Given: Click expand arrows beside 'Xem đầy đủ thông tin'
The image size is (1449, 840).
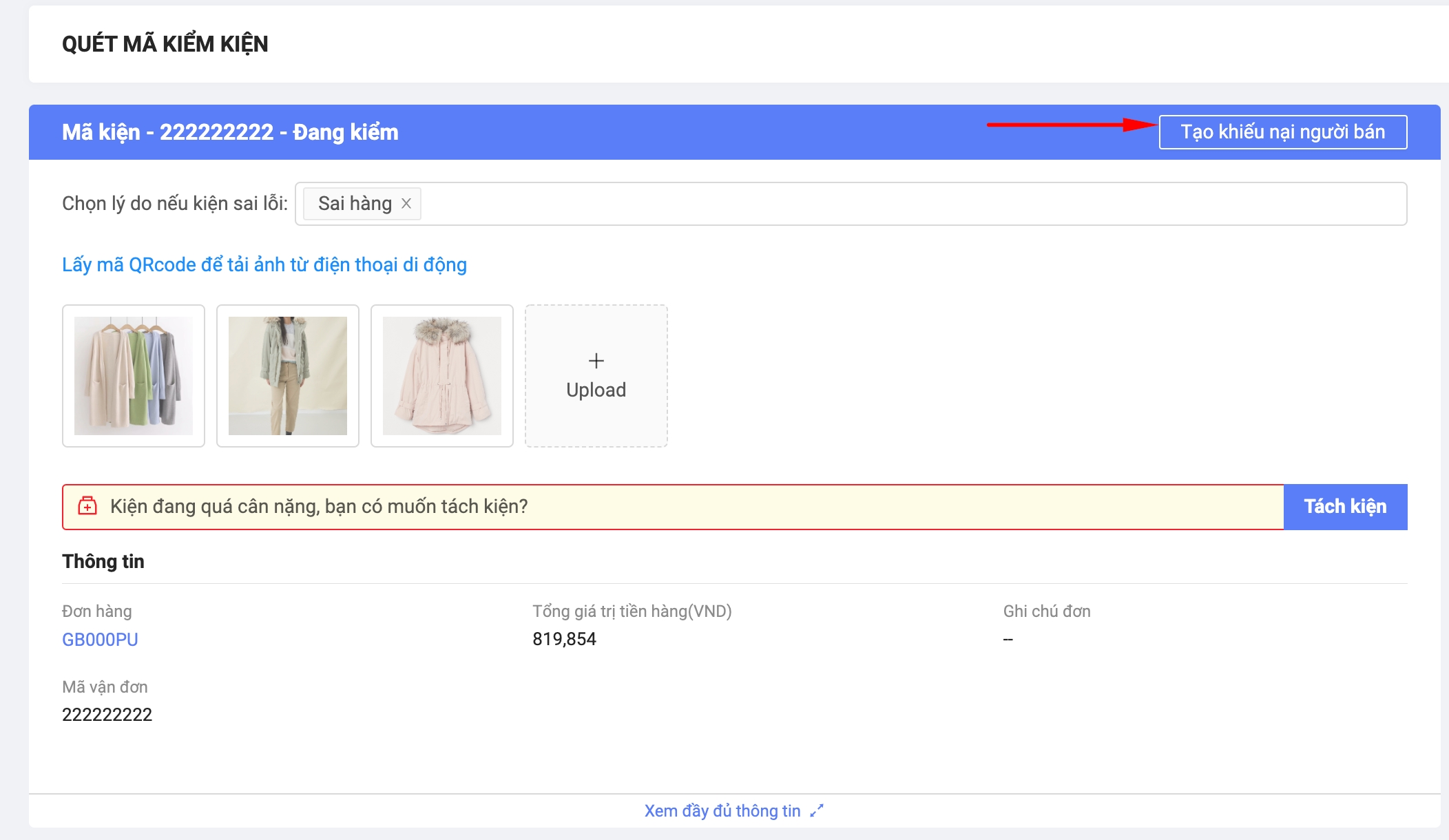Looking at the screenshot, I should point(817,811).
